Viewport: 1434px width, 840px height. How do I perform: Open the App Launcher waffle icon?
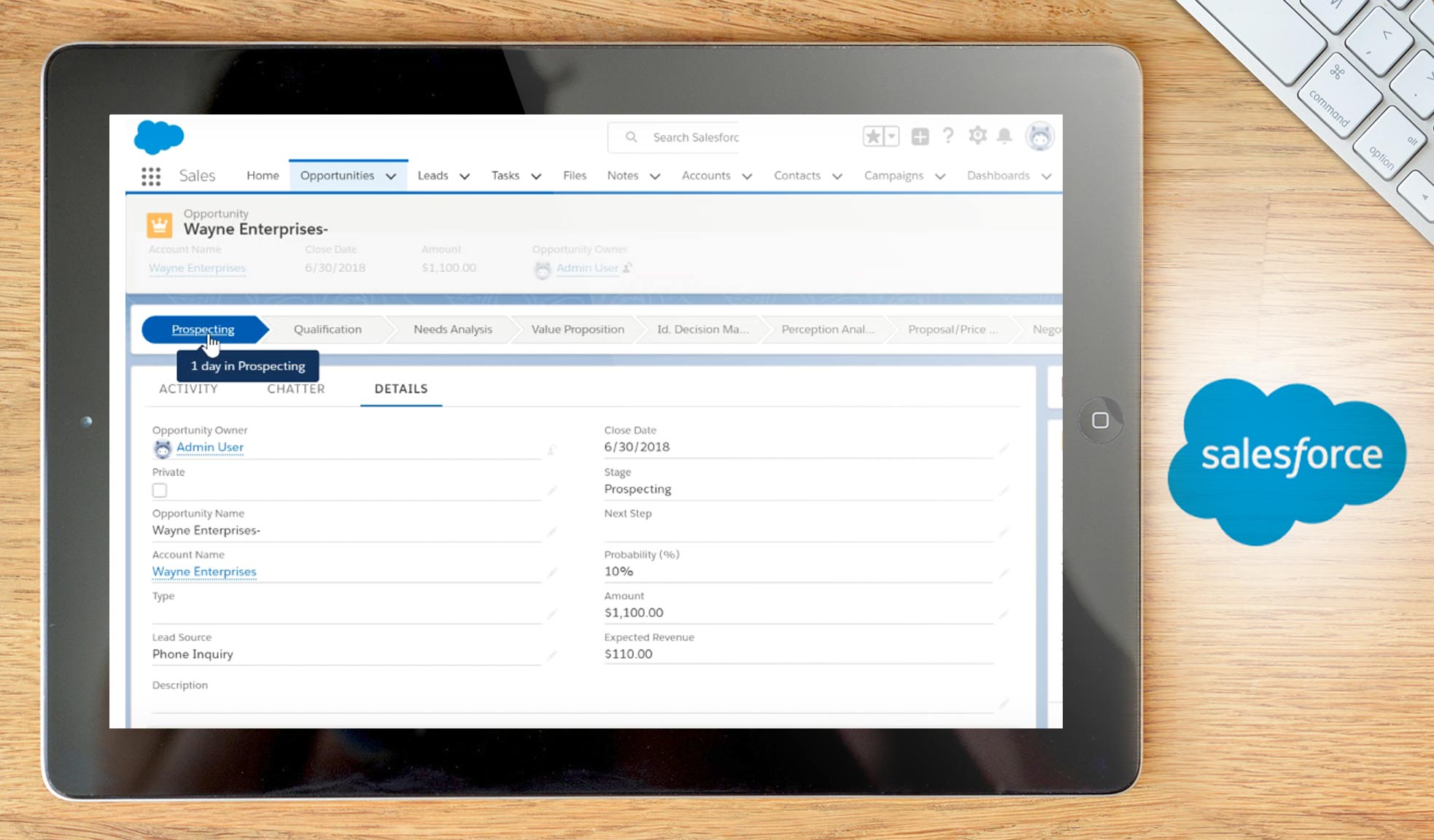click(151, 176)
